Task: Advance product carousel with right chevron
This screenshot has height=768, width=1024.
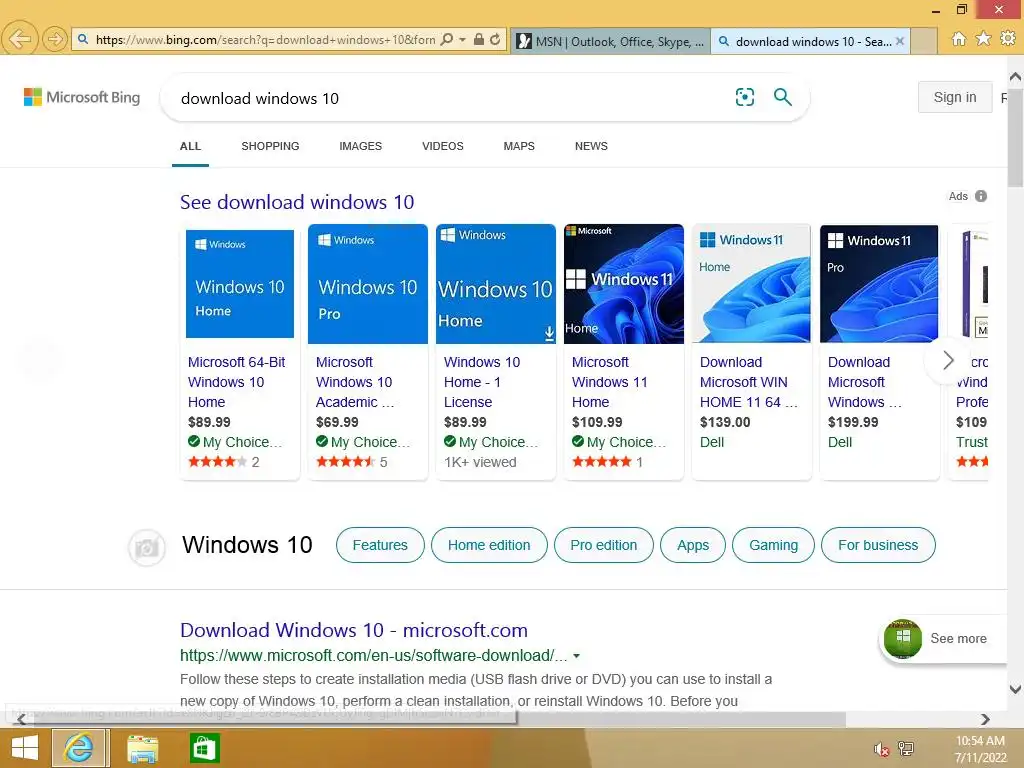Action: click(x=948, y=360)
